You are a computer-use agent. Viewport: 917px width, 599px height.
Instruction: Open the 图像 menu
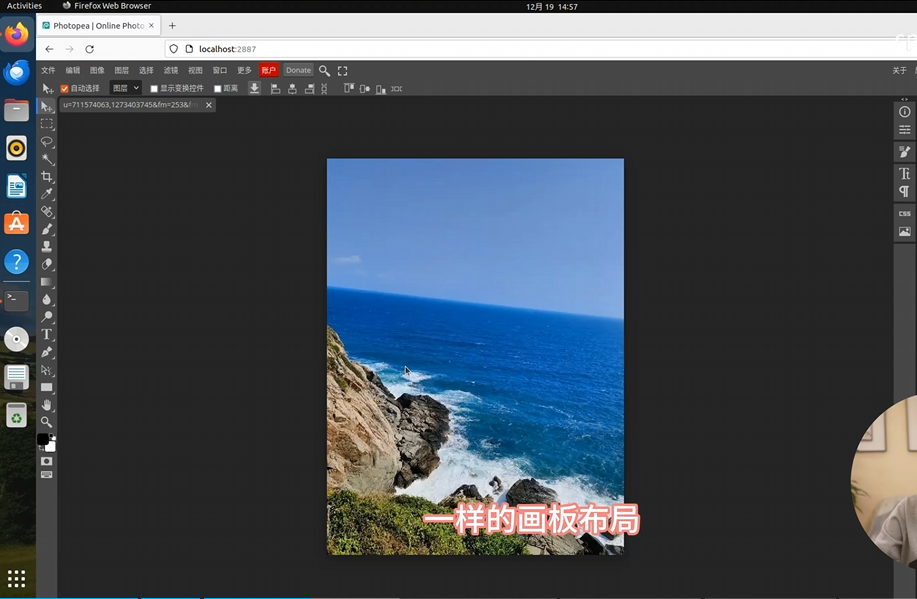(x=97, y=71)
